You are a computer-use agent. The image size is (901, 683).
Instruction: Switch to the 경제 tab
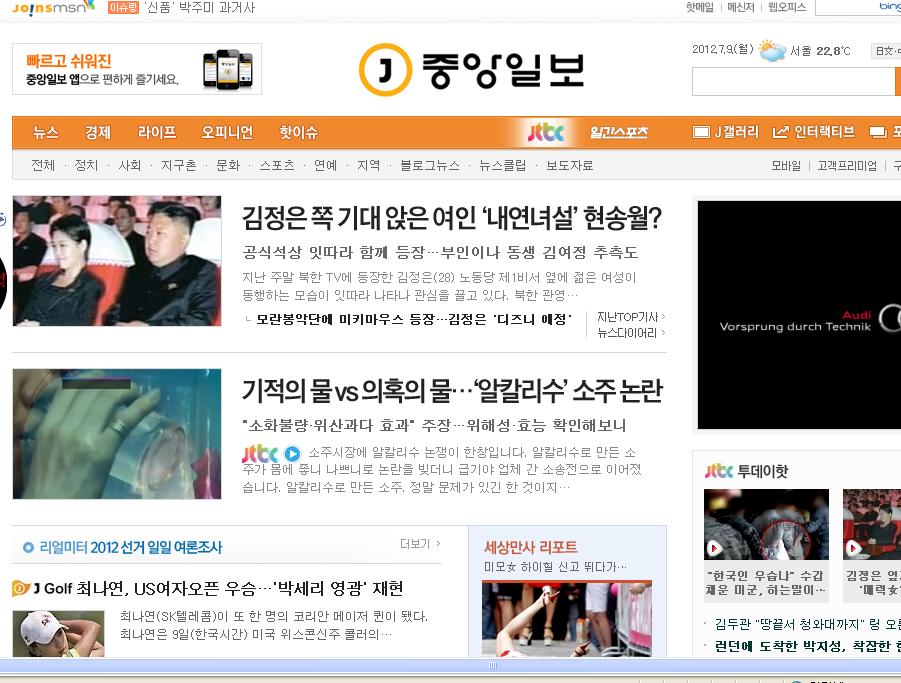pyautogui.click(x=97, y=133)
